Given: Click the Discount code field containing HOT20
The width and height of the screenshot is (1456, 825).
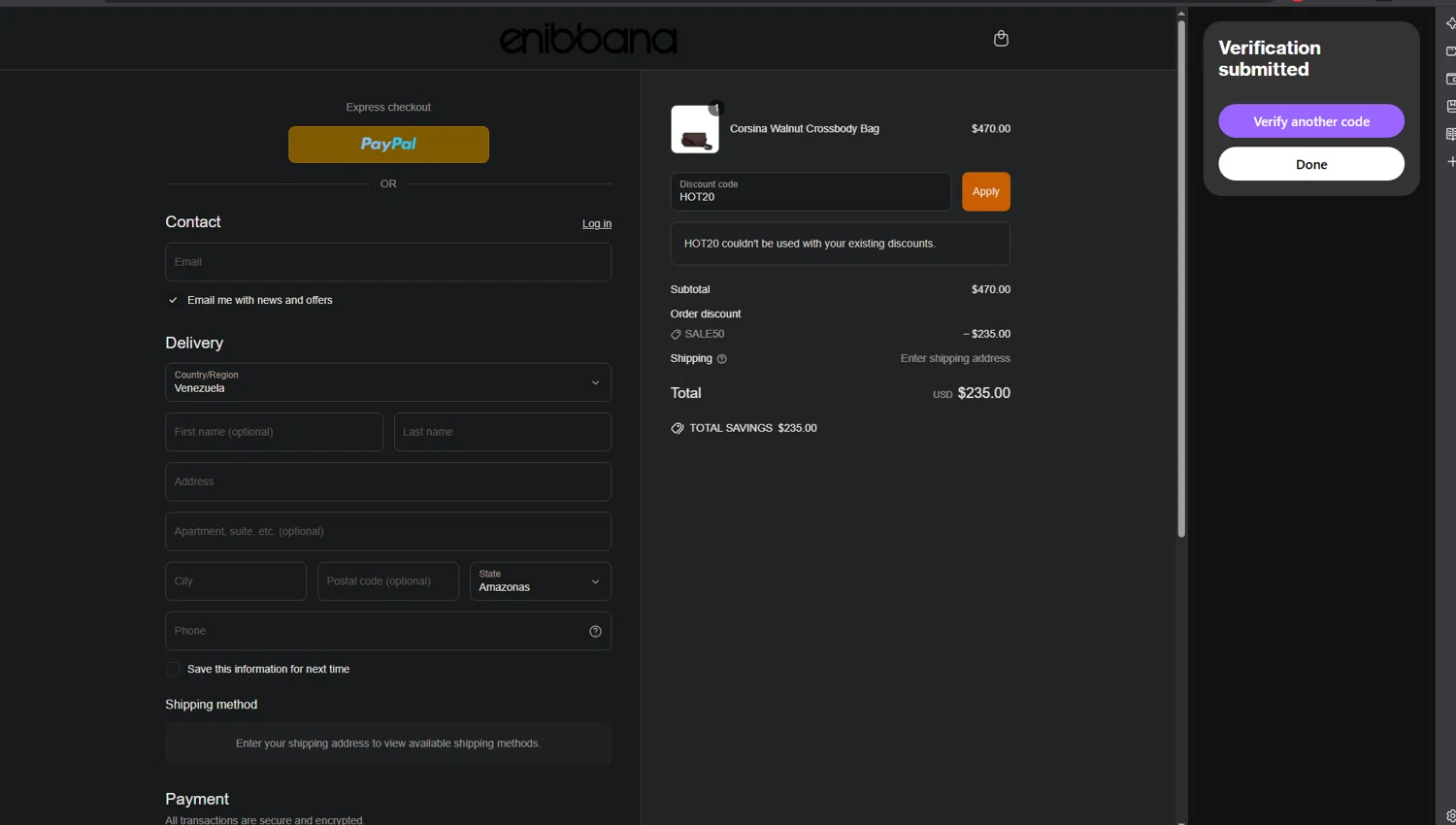Looking at the screenshot, I should (x=811, y=192).
